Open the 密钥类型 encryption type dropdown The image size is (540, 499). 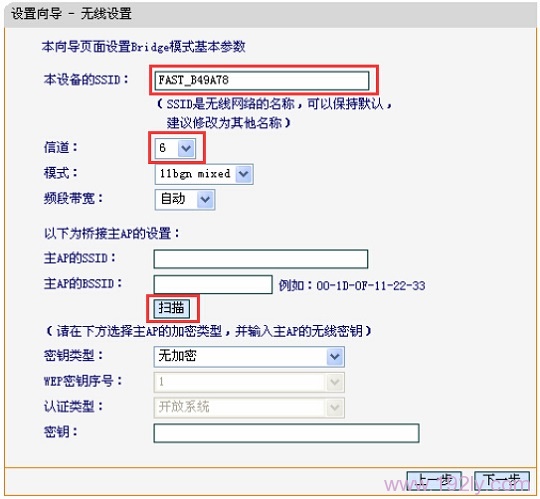click(249, 356)
